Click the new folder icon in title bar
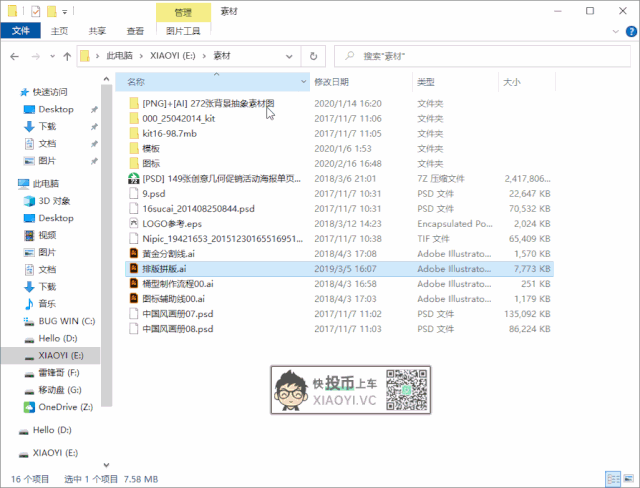The width and height of the screenshot is (640, 488). tap(51, 11)
